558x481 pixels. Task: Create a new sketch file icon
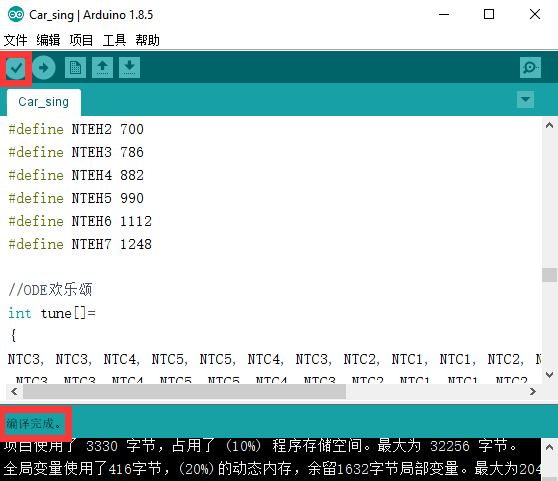pyautogui.click(x=75, y=67)
